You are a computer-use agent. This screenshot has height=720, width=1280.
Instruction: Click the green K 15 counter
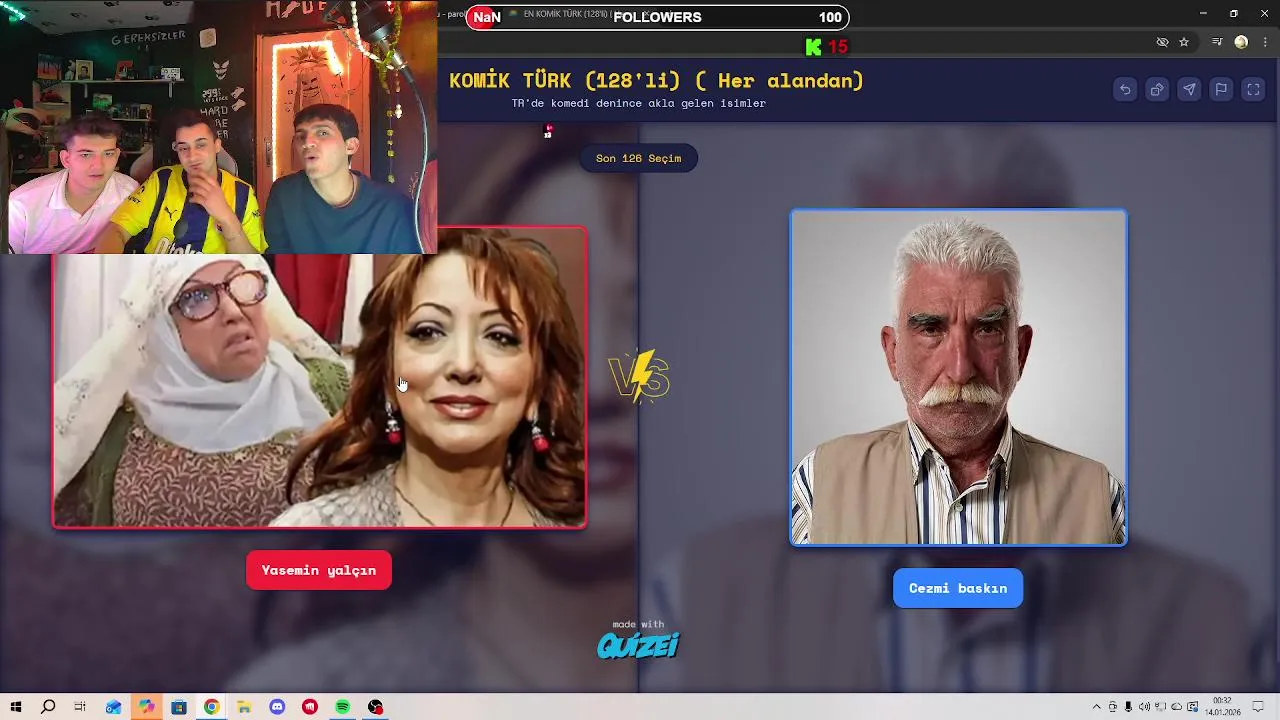tap(826, 46)
